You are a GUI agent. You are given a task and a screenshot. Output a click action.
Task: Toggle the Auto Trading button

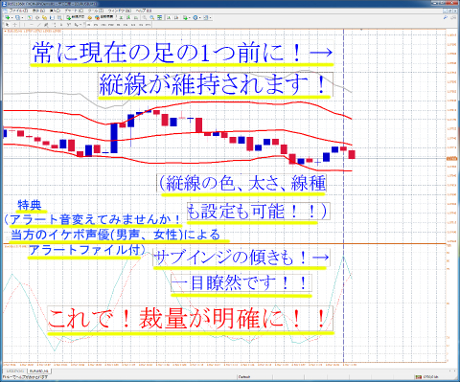tap(104, 17)
